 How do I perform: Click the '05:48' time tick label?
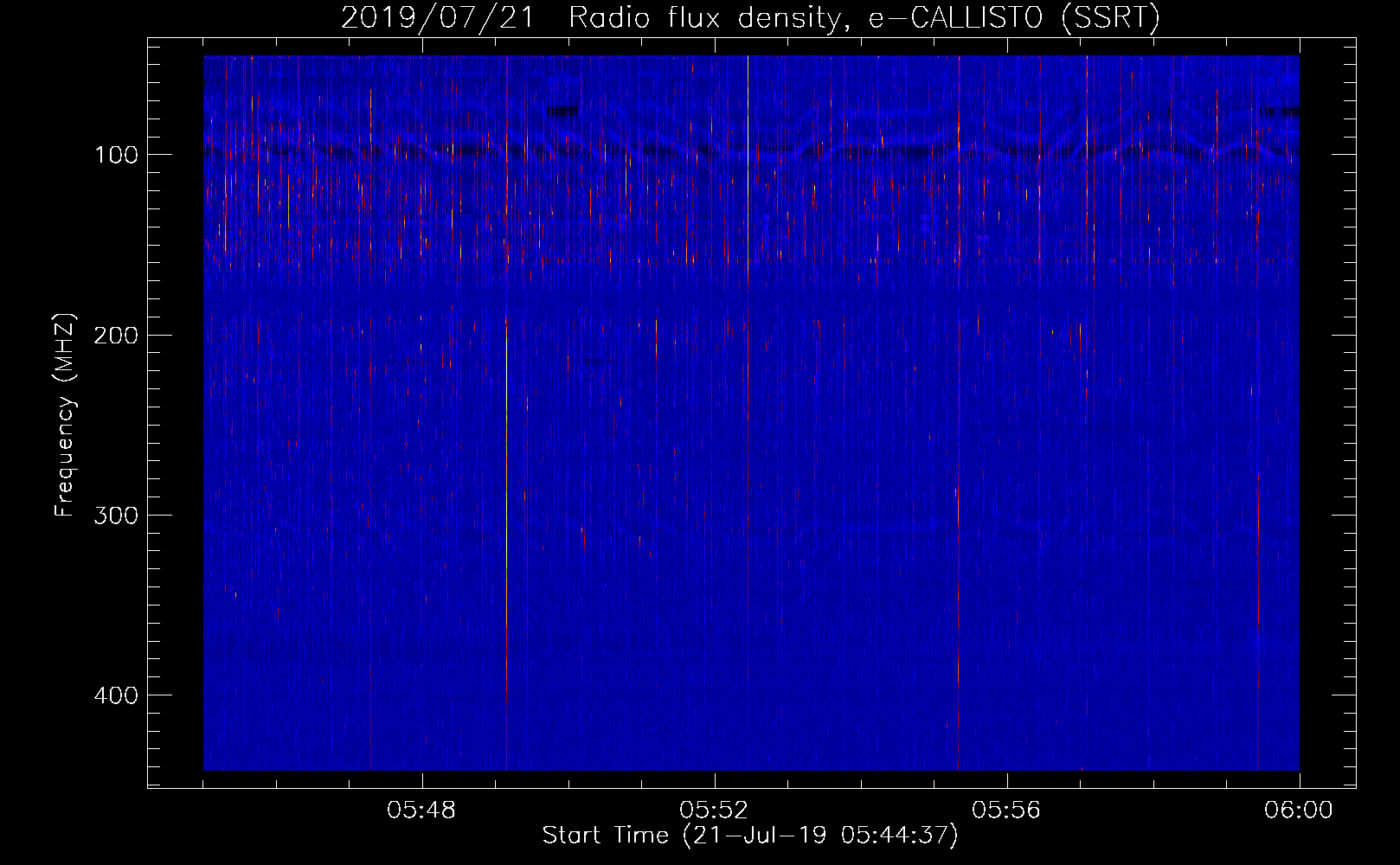tap(421, 811)
